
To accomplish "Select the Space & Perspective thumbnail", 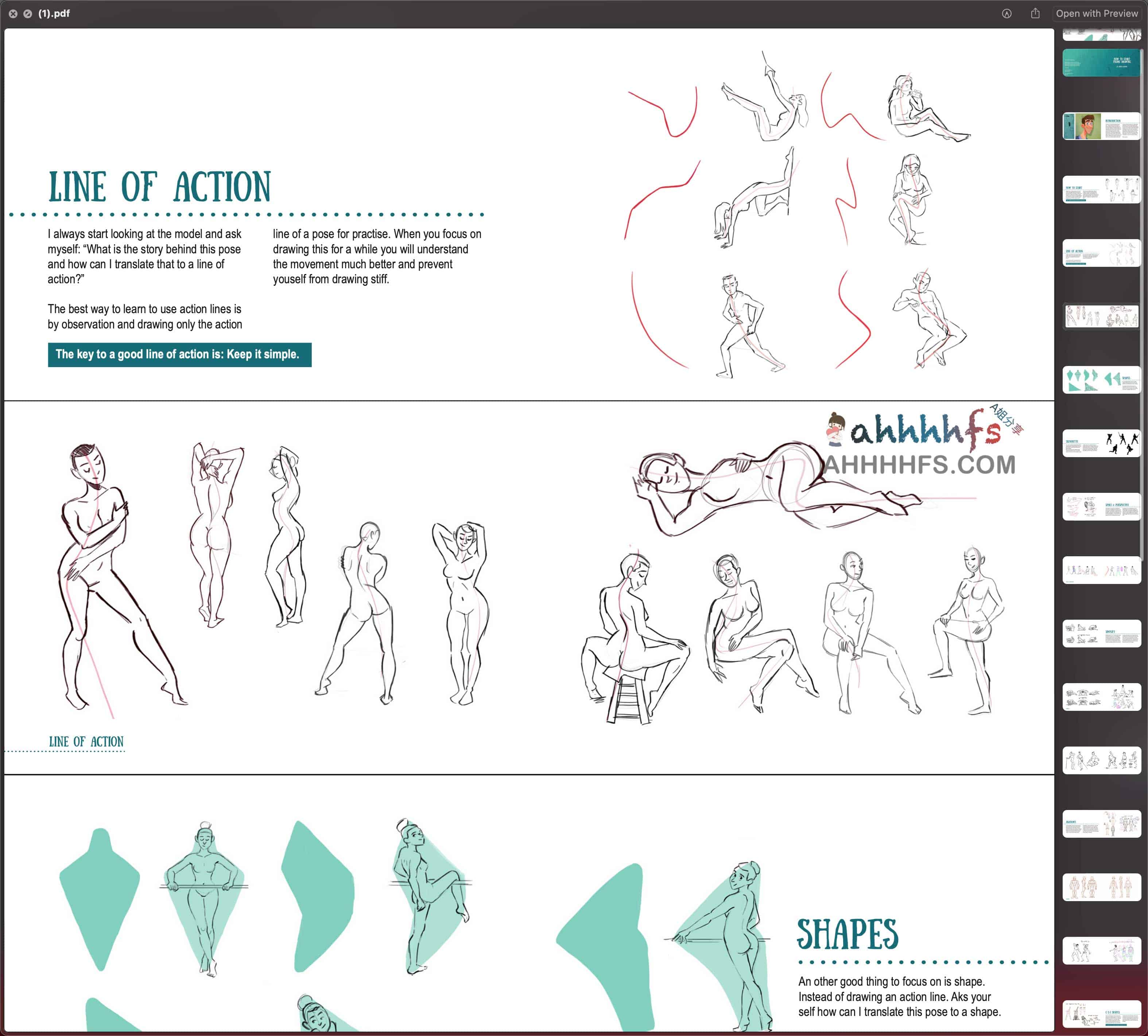I will click(x=1101, y=507).
